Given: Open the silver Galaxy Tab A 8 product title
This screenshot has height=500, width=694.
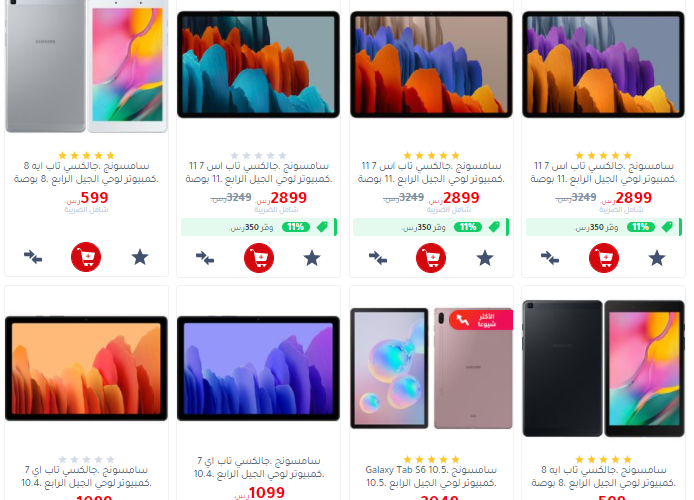Looking at the screenshot, I should [86, 172].
